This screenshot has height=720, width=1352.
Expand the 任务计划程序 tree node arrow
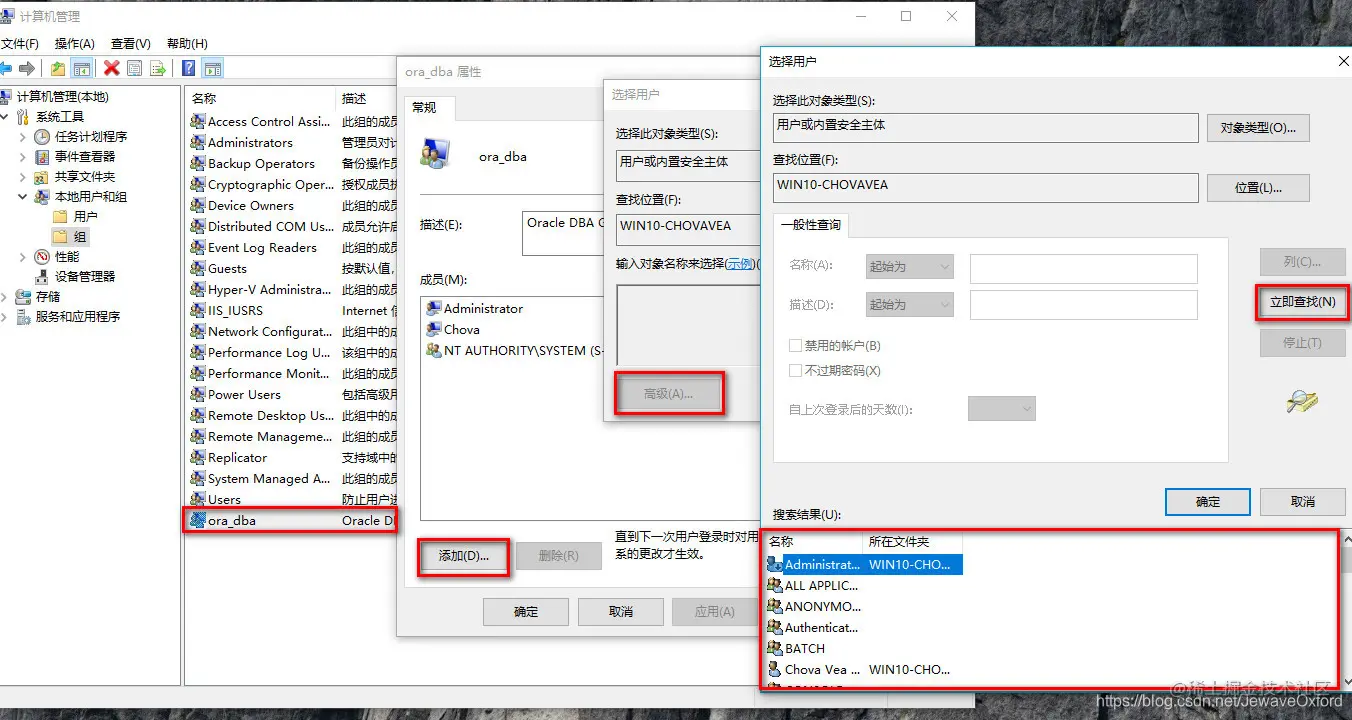point(23,137)
